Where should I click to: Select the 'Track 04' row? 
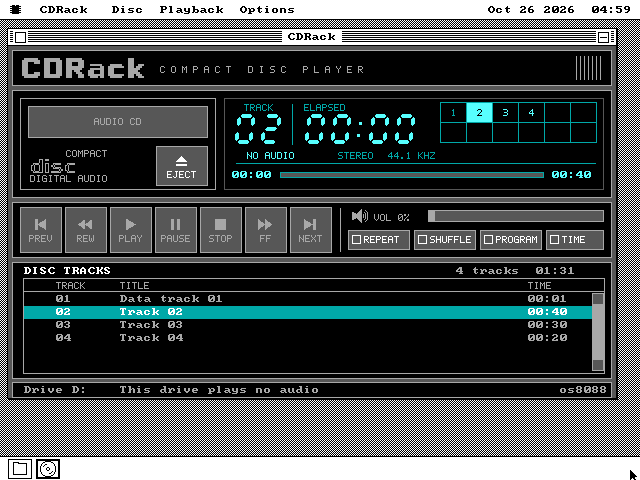click(x=308, y=338)
